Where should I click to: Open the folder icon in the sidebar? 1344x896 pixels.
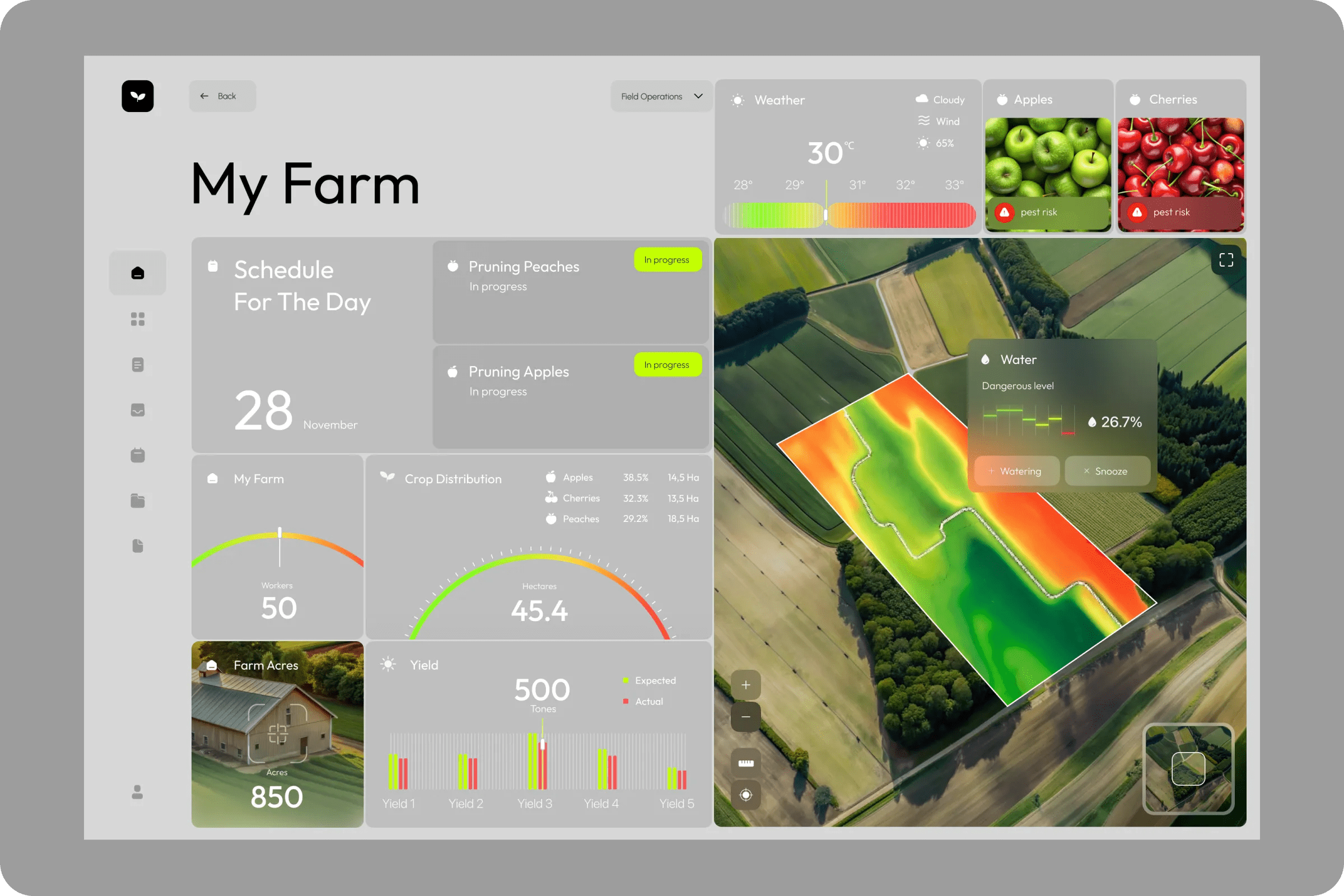tap(137, 501)
